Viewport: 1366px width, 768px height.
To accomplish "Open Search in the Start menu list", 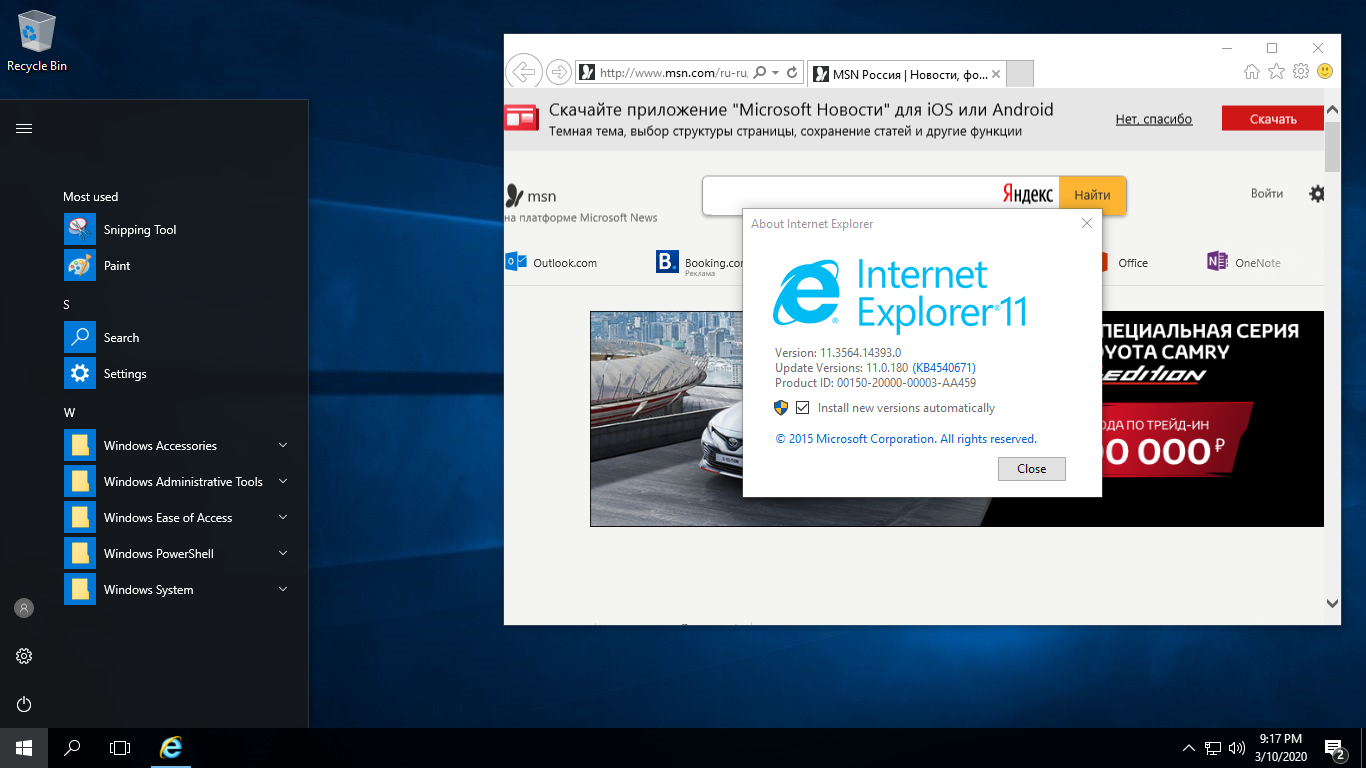I will point(176,338).
